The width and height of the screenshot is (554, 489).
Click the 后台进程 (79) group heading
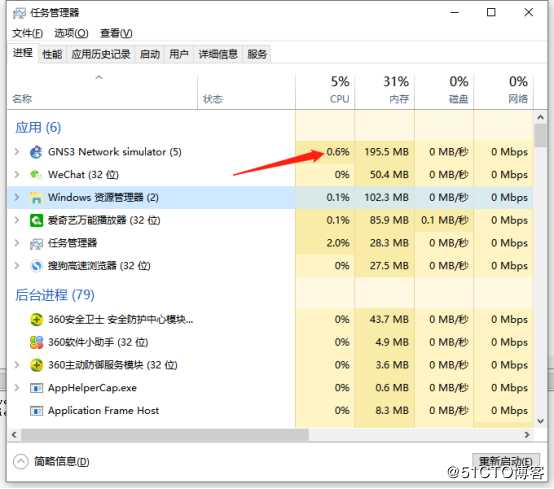55,295
